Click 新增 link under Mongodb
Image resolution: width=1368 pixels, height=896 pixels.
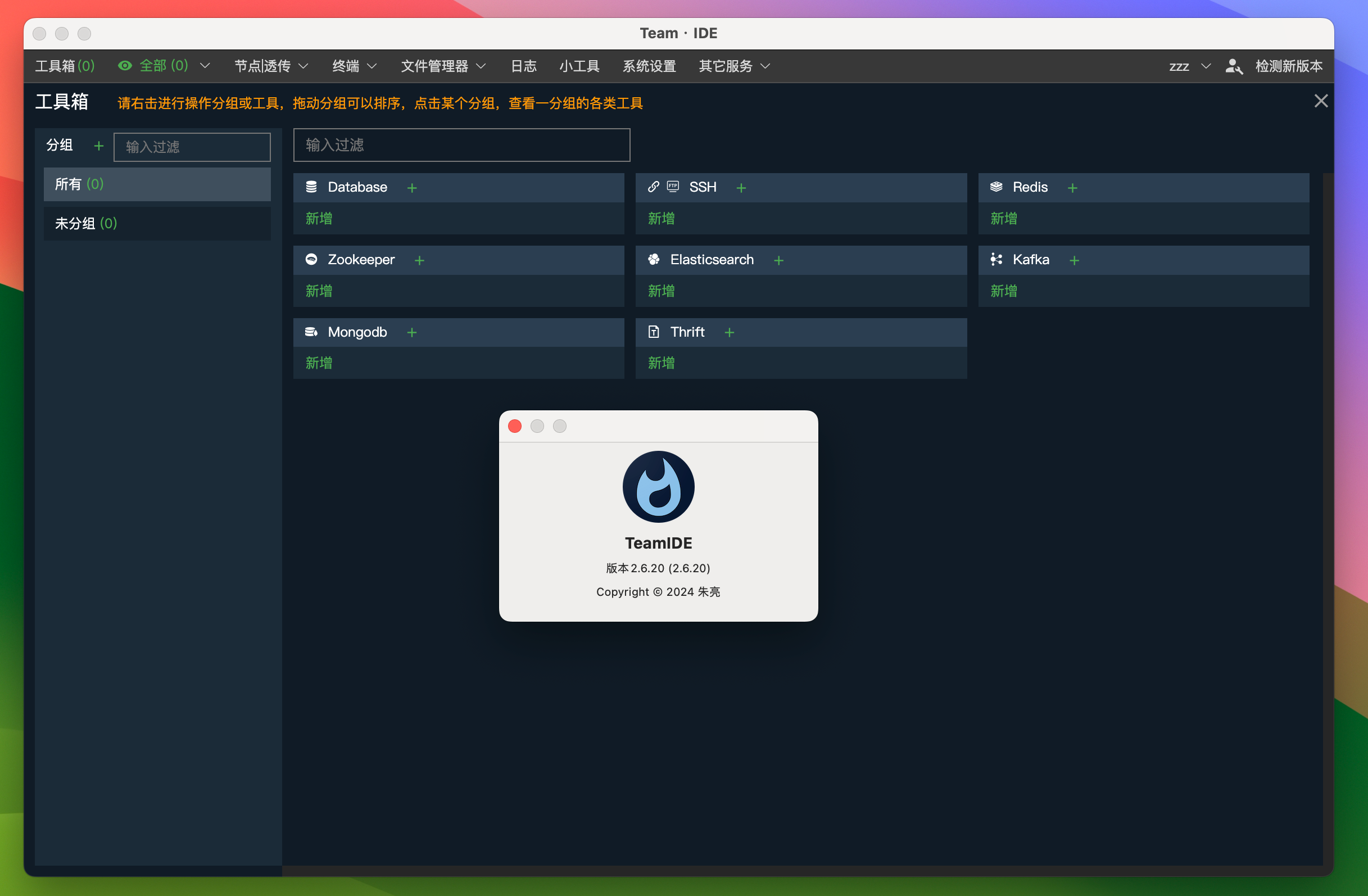click(x=319, y=363)
